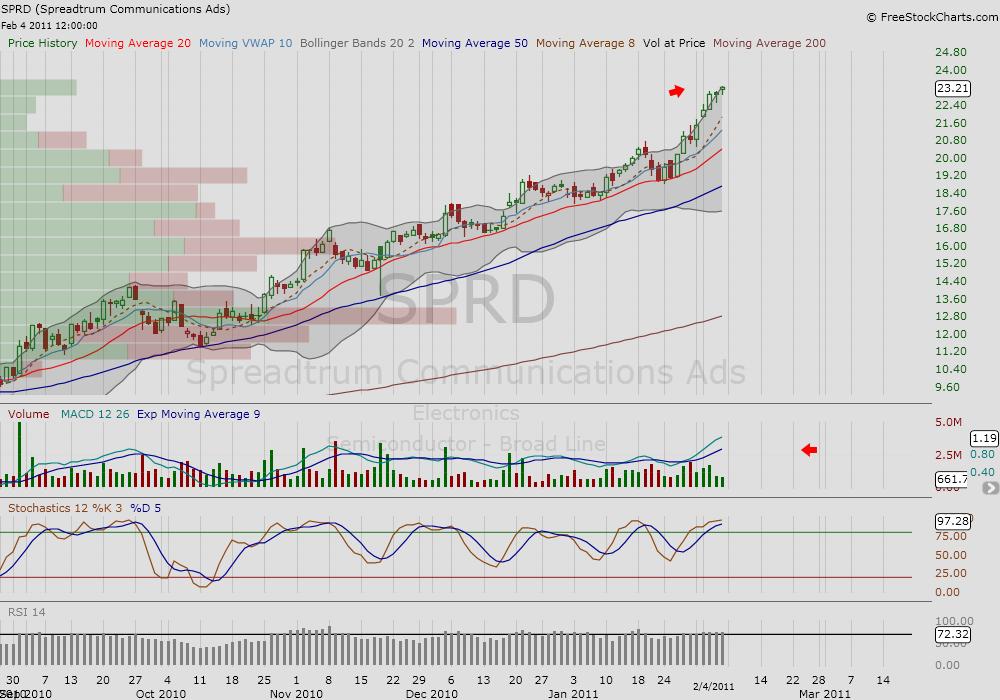Open the Bollinger Bands 20 2 legend label
The image size is (1000, 700).
[357, 43]
